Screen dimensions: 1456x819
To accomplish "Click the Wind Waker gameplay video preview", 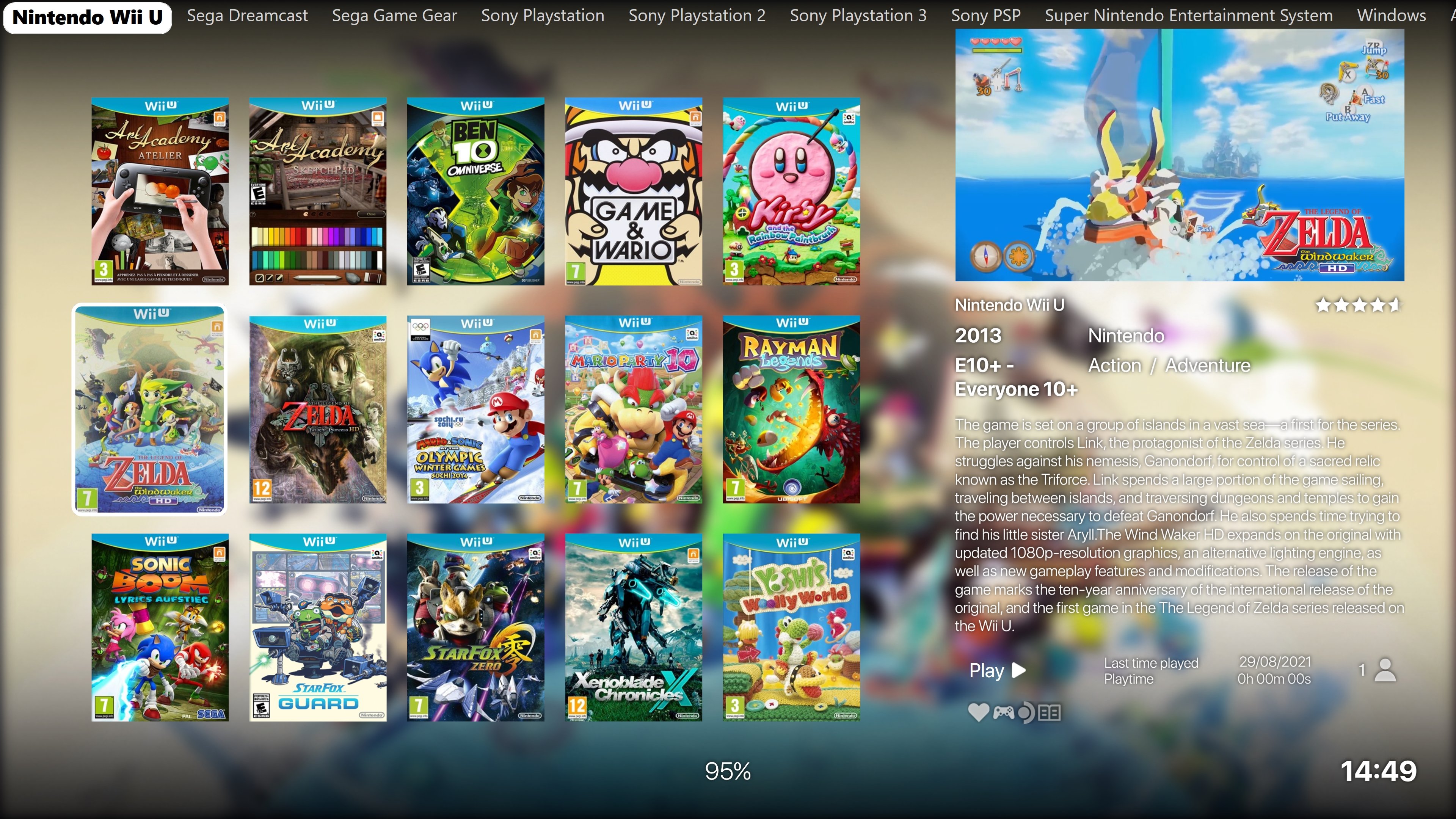I will (x=1180, y=155).
